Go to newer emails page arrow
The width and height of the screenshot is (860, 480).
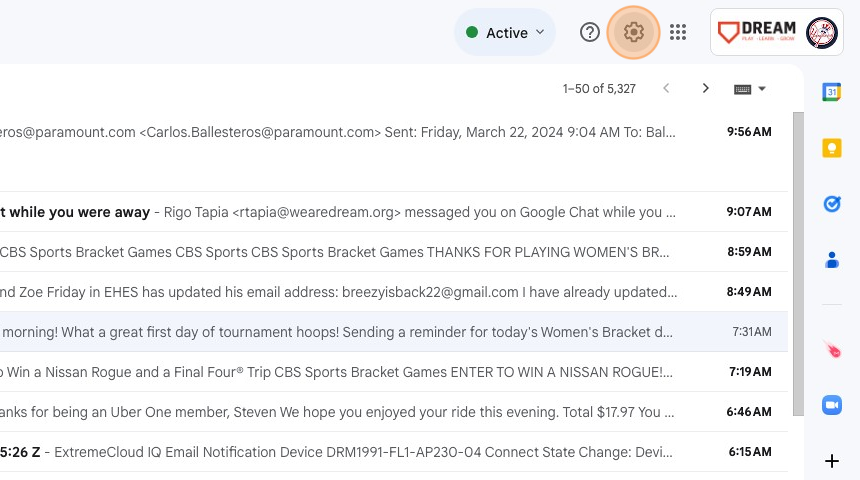[666, 88]
